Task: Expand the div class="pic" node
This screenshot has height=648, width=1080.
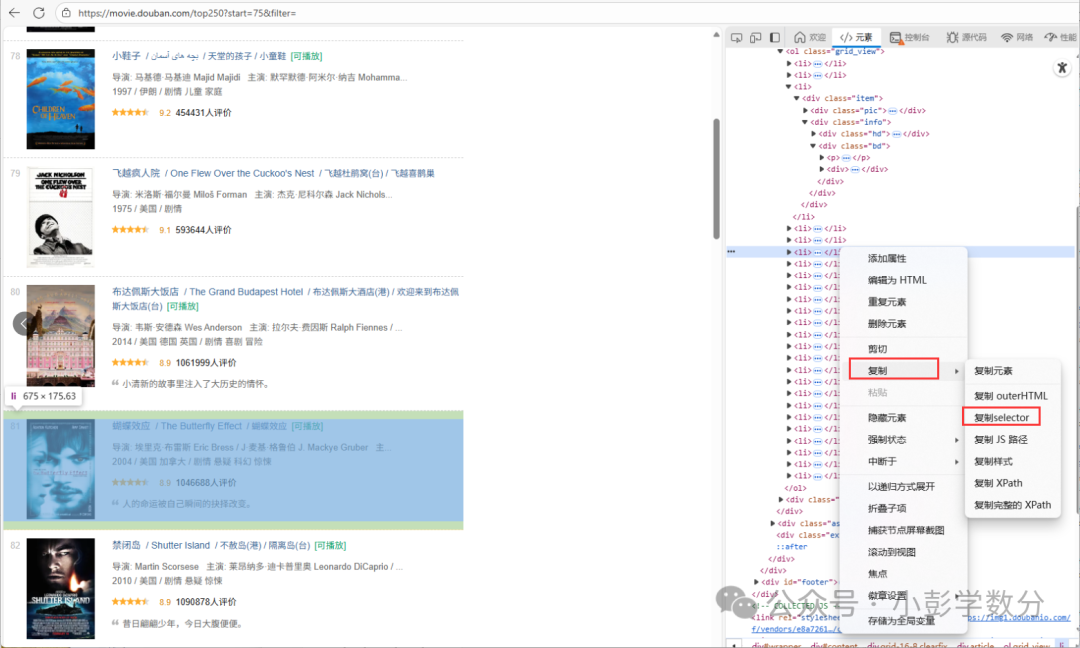Action: click(x=805, y=110)
